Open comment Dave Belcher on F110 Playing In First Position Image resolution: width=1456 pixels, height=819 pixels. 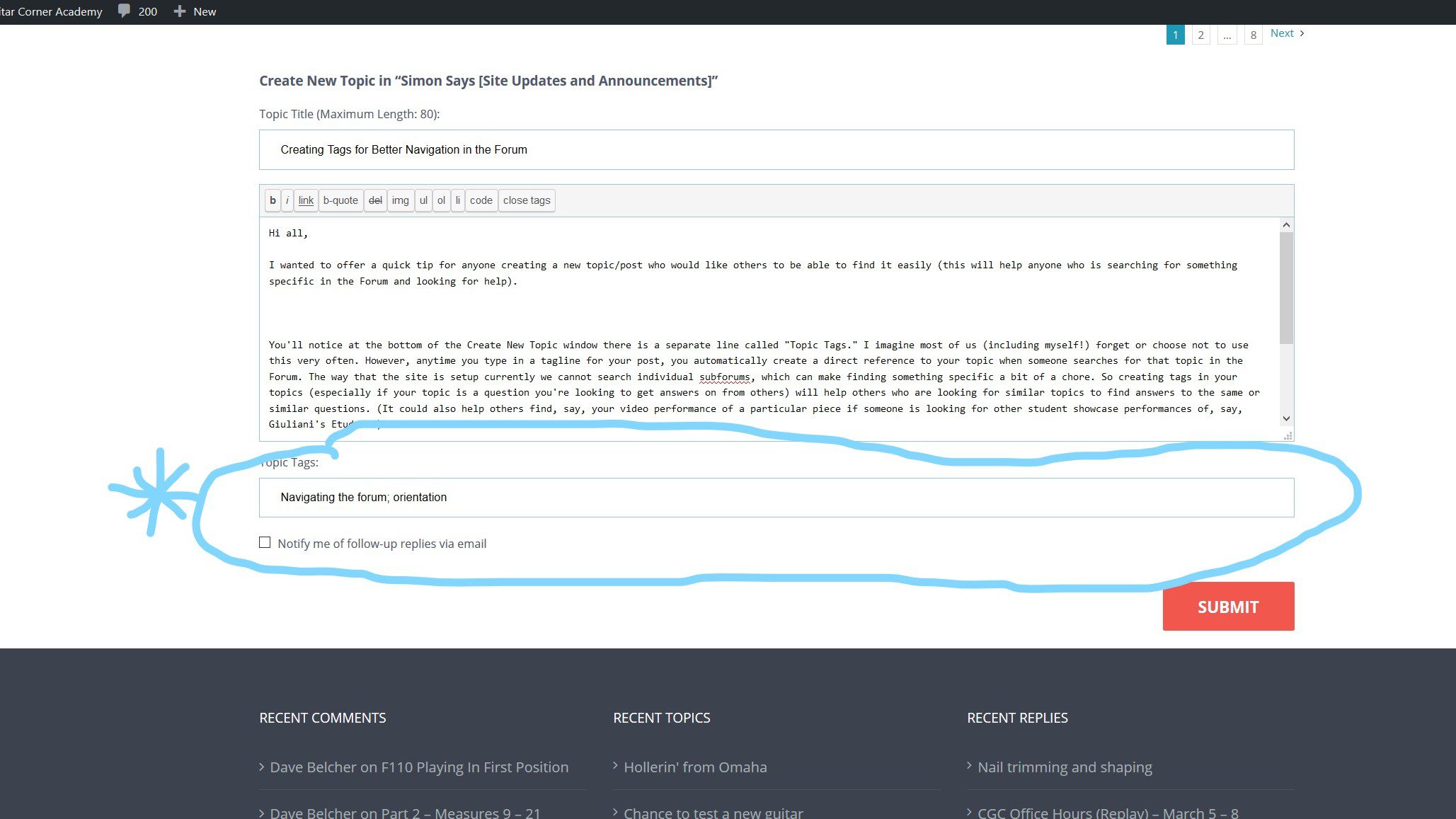[419, 767]
